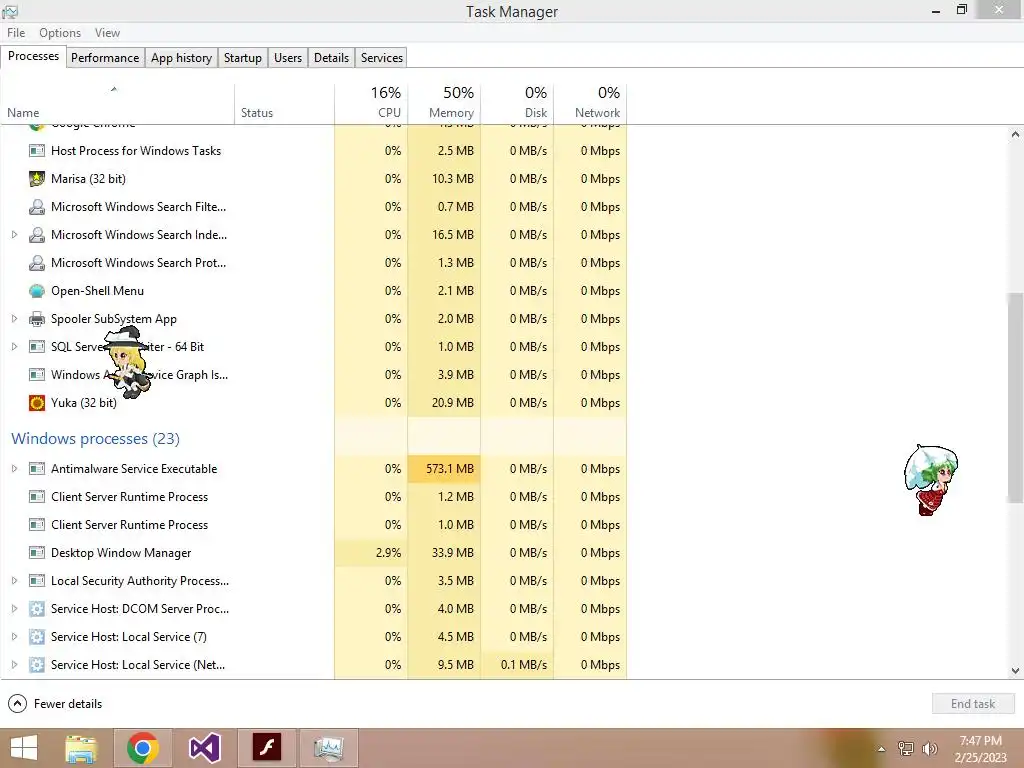1024x768 pixels.
Task: Select the 0.1 MB/s disk cell
Action: pyautogui.click(x=517, y=665)
